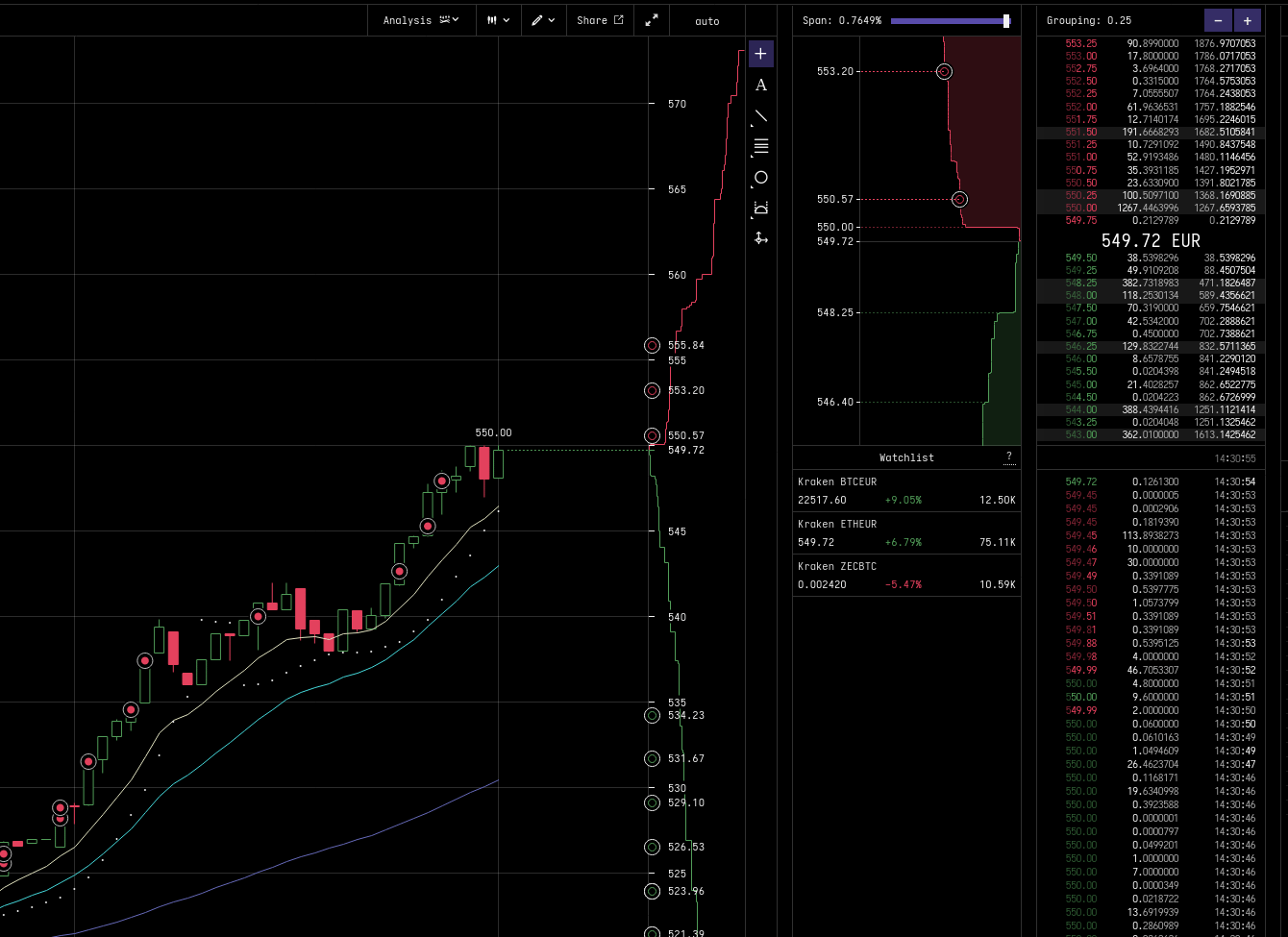Select the Kraken ETHEUR watchlist entry
The width and height of the screenshot is (1288, 937).
click(904, 532)
